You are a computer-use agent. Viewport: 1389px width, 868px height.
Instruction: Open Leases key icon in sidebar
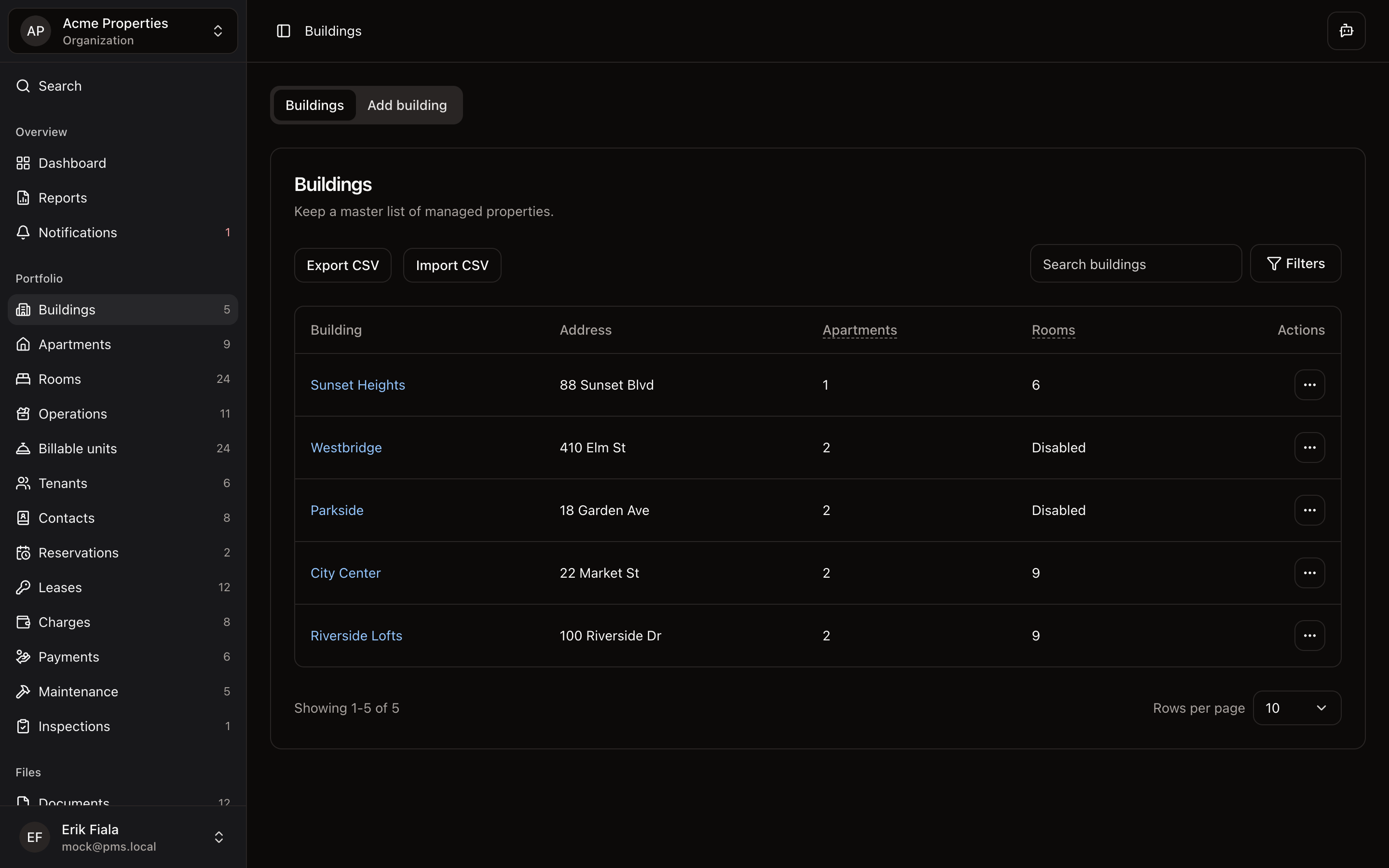(x=23, y=587)
